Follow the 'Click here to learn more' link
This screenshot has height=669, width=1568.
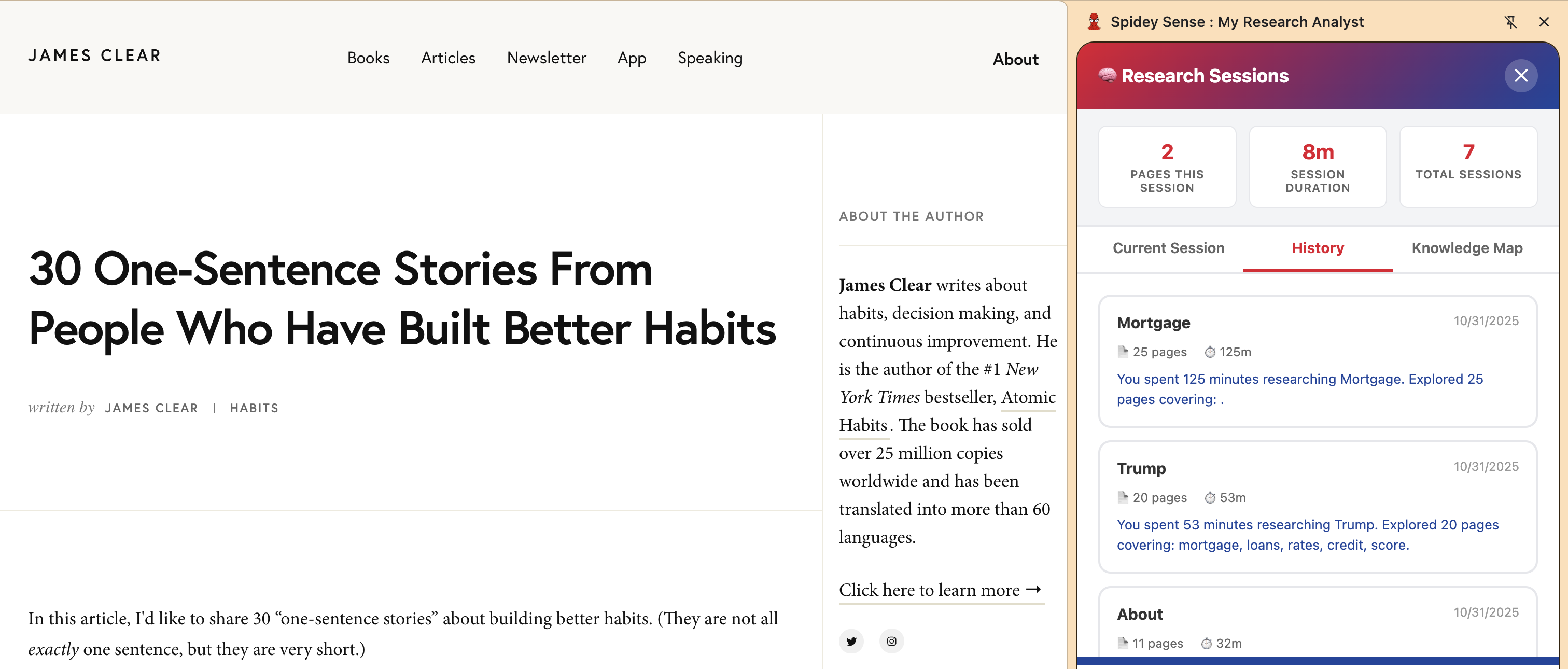click(941, 590)
